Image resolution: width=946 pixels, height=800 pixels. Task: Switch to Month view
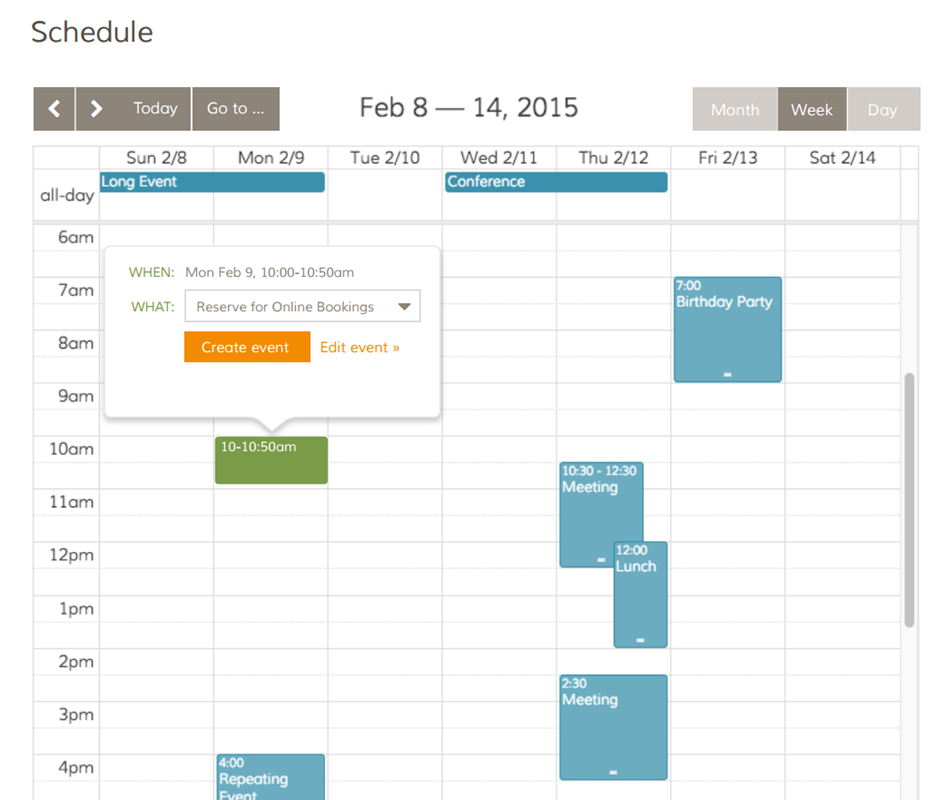(x=735, y=110)
